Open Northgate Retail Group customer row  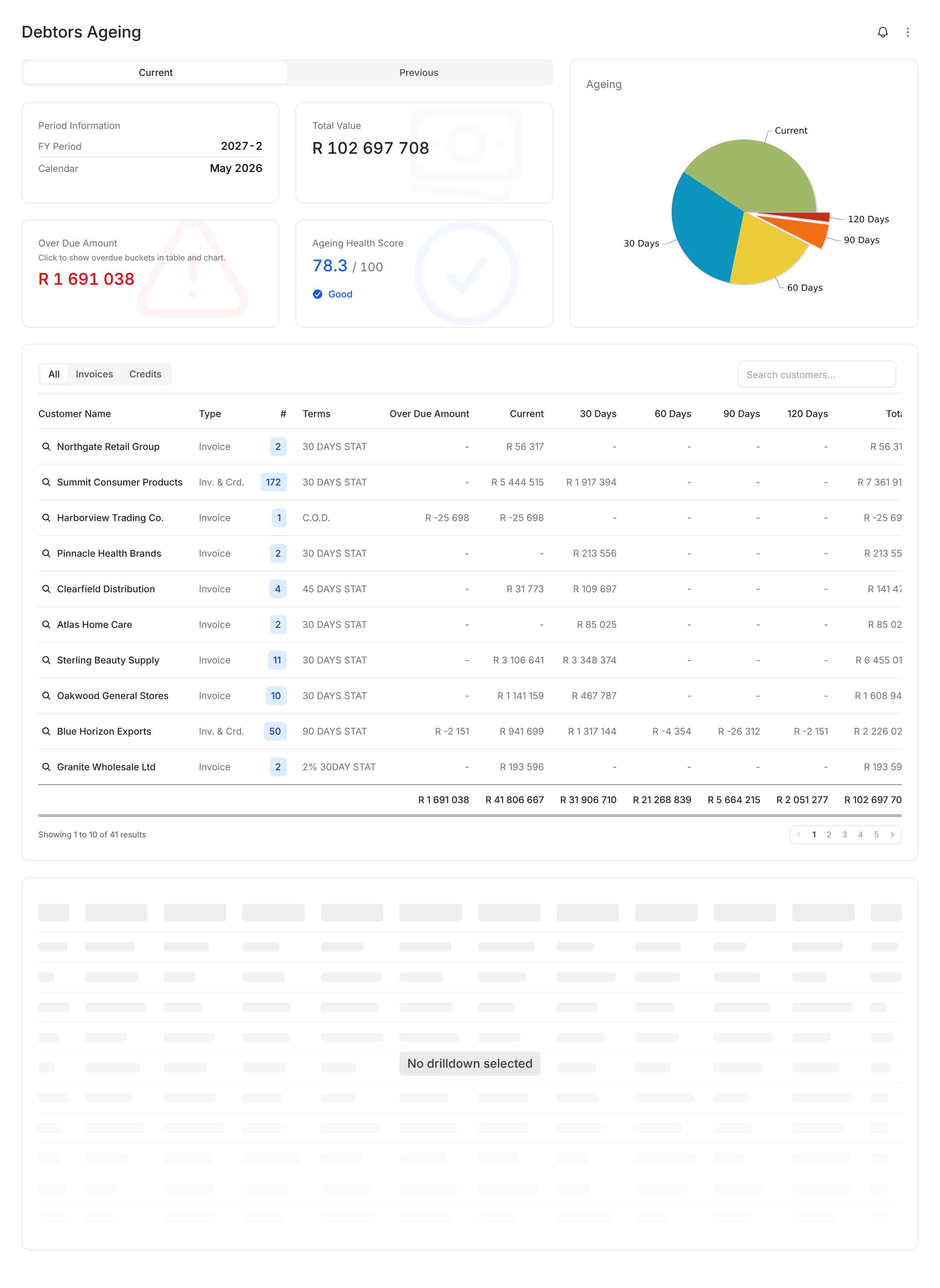coord(469,446)
